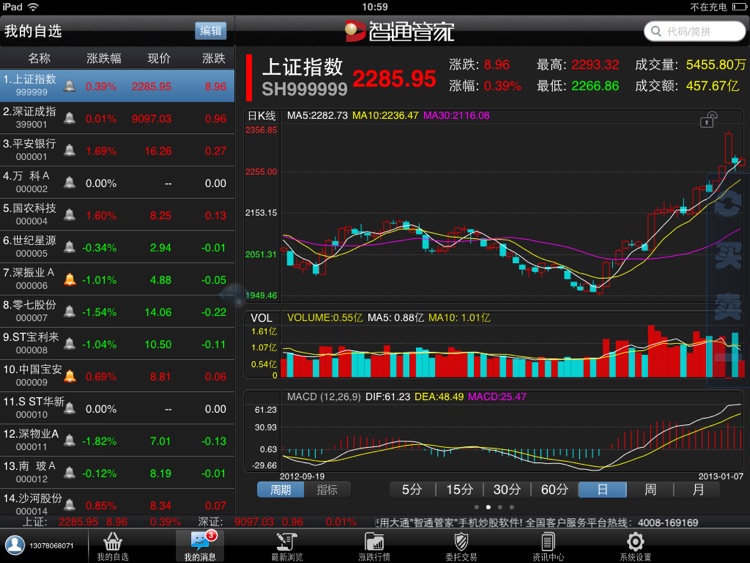The image size is (750, 563).
Task: Toggle alert bell for 平安银行
Action: (x=70, y=151)
